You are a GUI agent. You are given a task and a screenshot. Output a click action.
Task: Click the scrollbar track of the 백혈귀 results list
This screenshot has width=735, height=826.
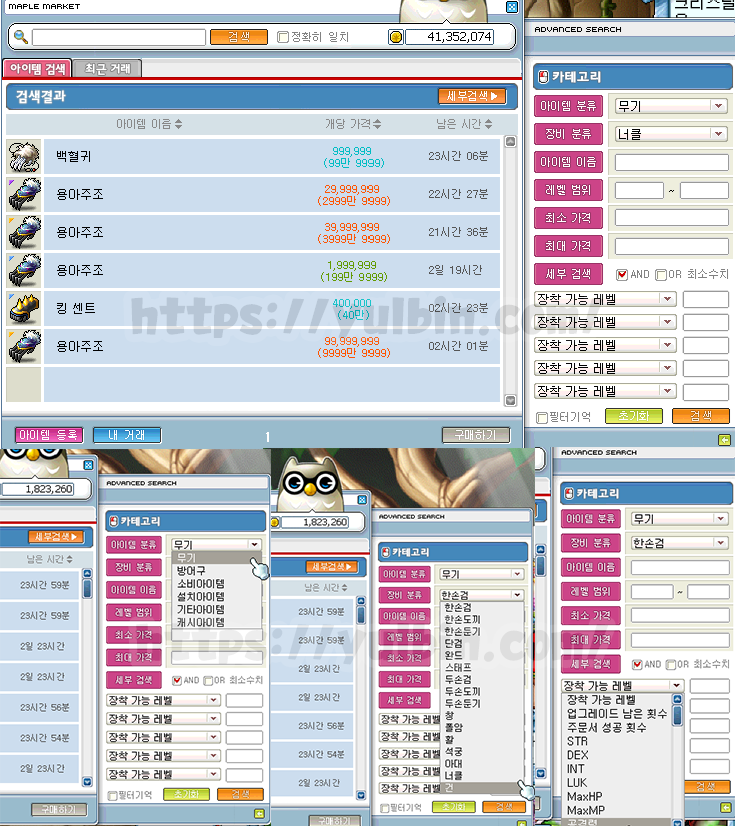point(510,271)
